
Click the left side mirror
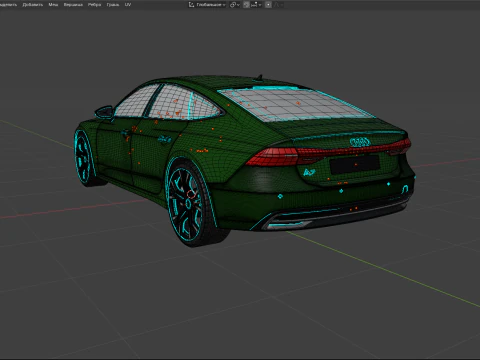(x=104, y=112)
